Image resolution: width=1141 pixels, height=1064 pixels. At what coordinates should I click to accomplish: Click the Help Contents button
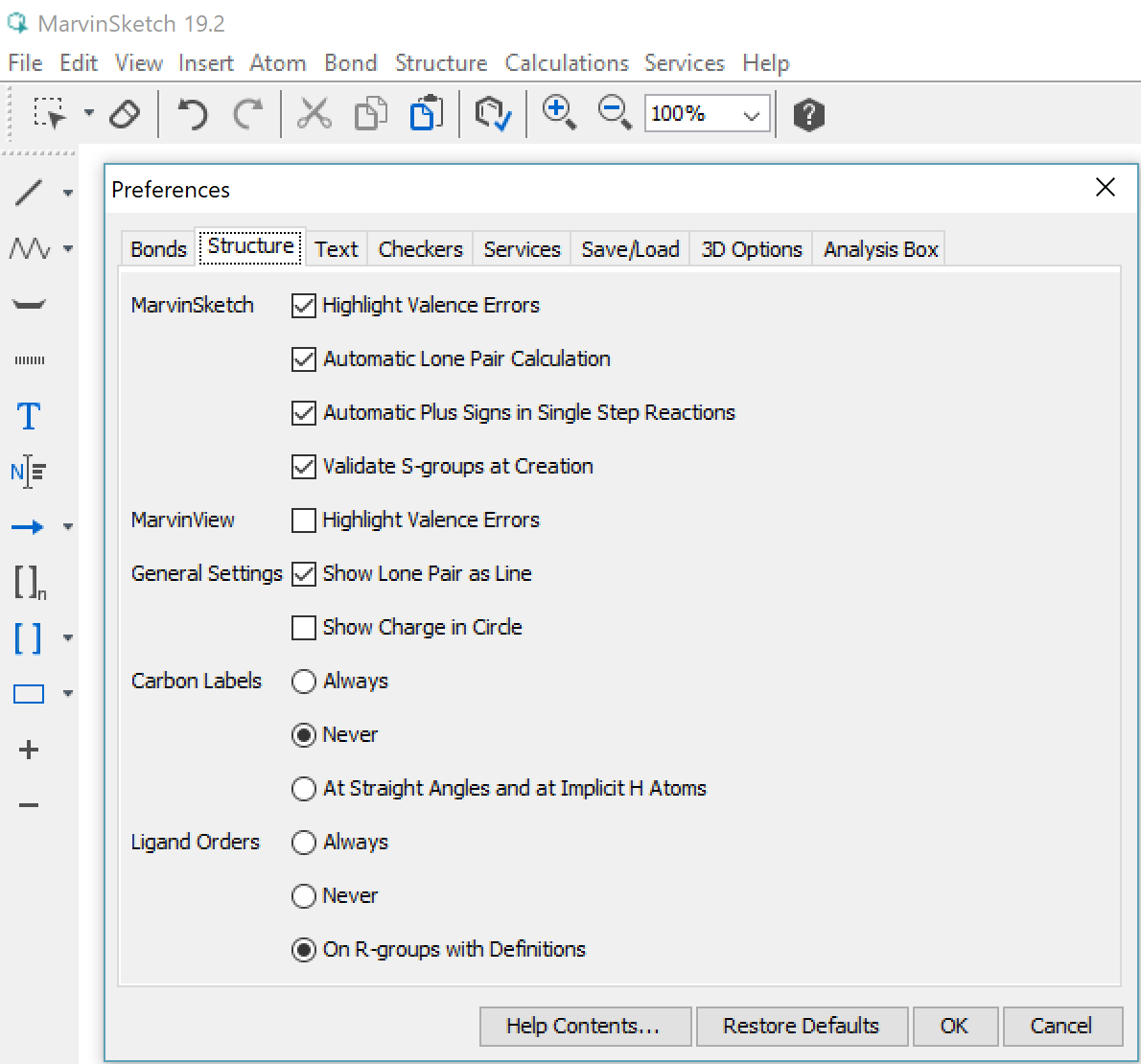584,1026
